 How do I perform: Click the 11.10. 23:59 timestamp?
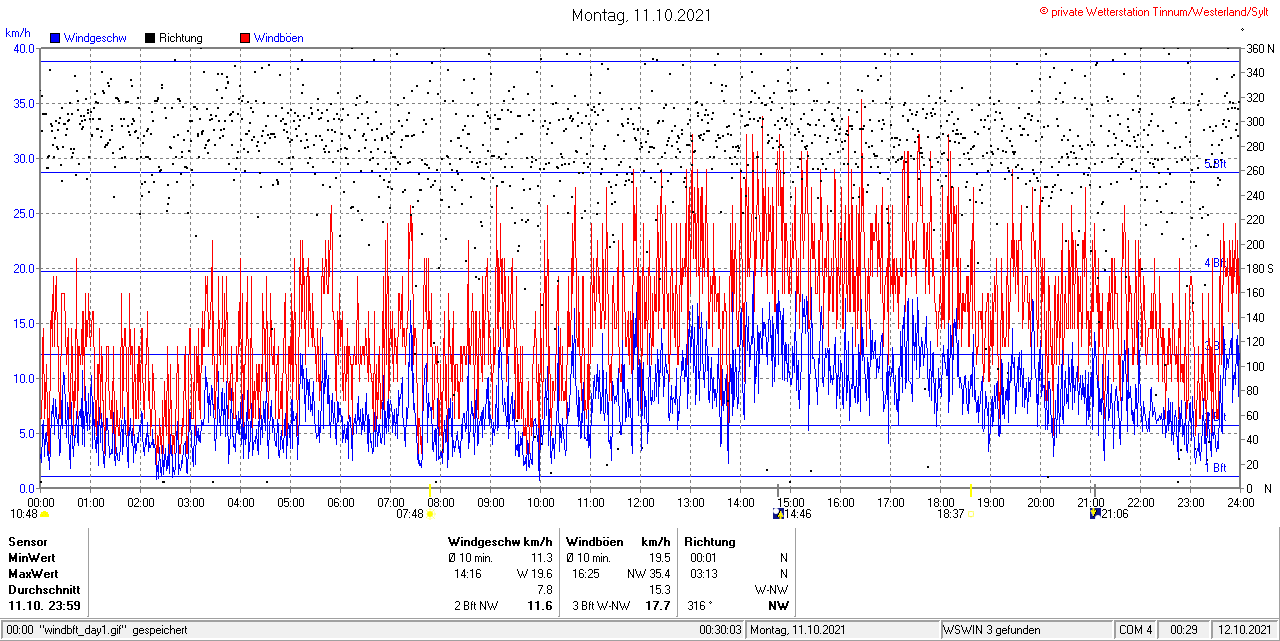45,606
